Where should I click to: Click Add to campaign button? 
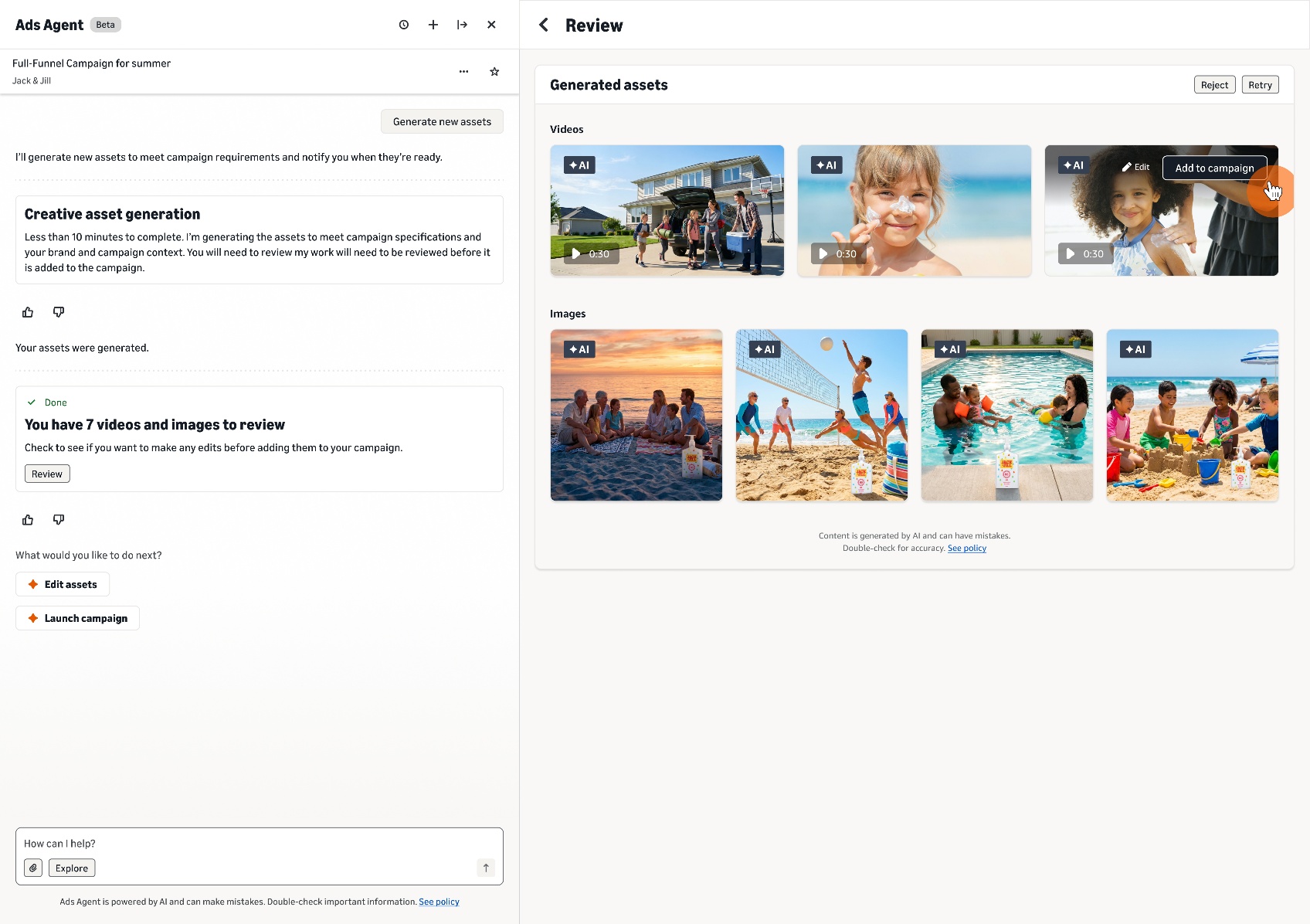point(1214,168)
